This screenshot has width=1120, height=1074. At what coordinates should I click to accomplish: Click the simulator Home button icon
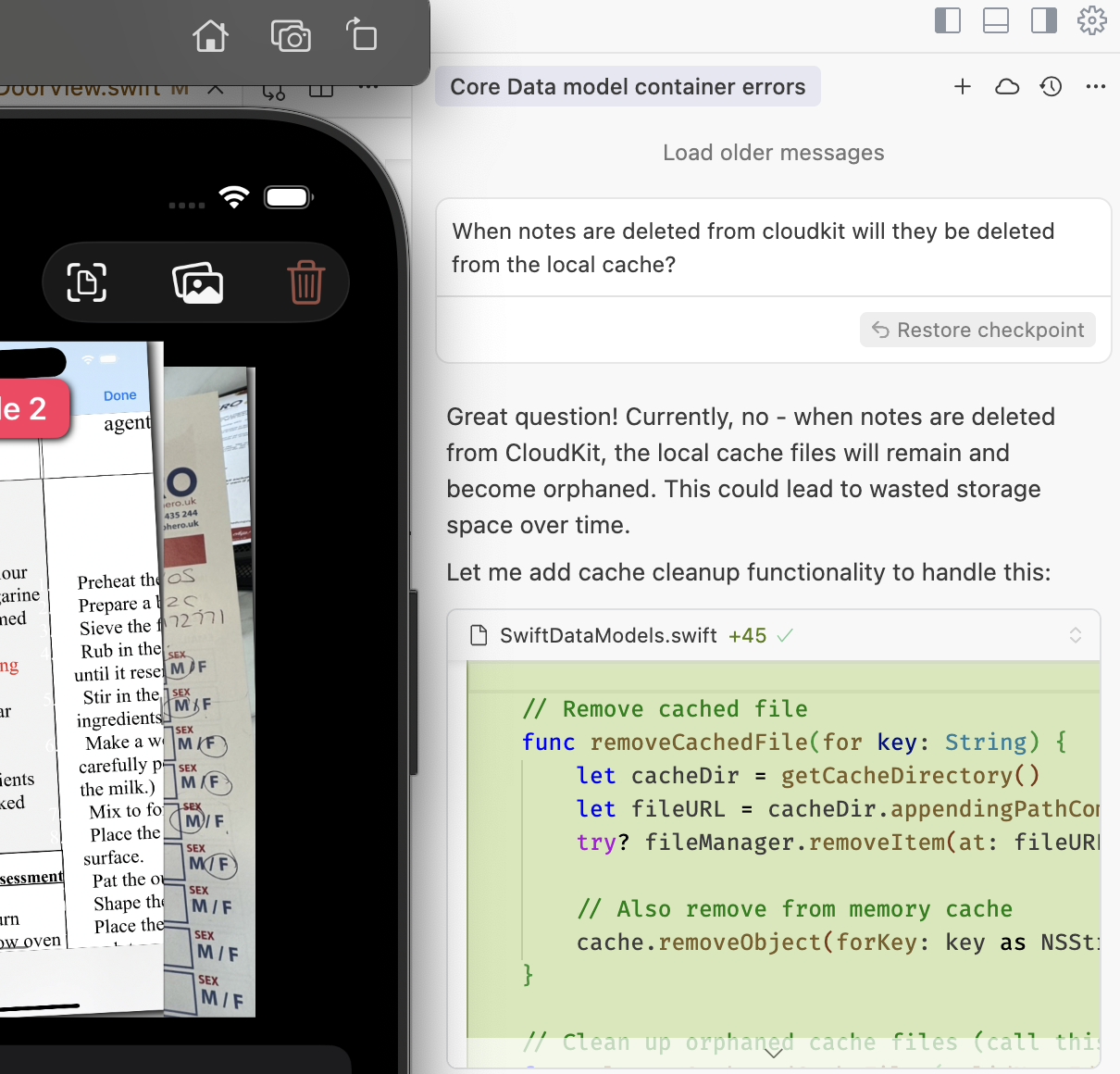210,36
